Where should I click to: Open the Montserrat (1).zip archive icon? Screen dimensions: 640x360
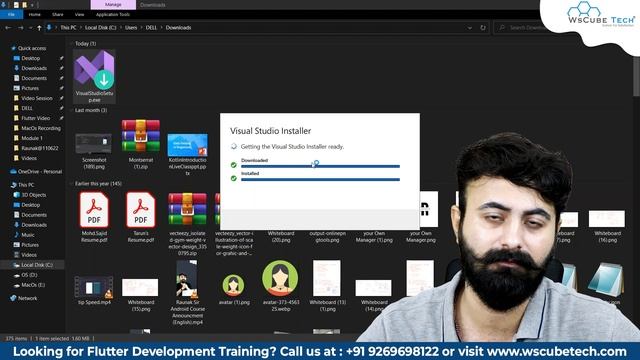click(x=141, y=136)
